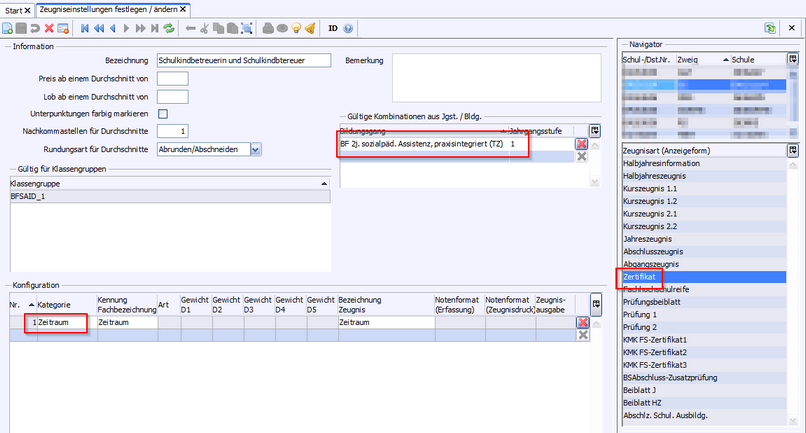Click the light bulb toolbar icon
This screenshot has width=806, height=433.
click(295, 28)
